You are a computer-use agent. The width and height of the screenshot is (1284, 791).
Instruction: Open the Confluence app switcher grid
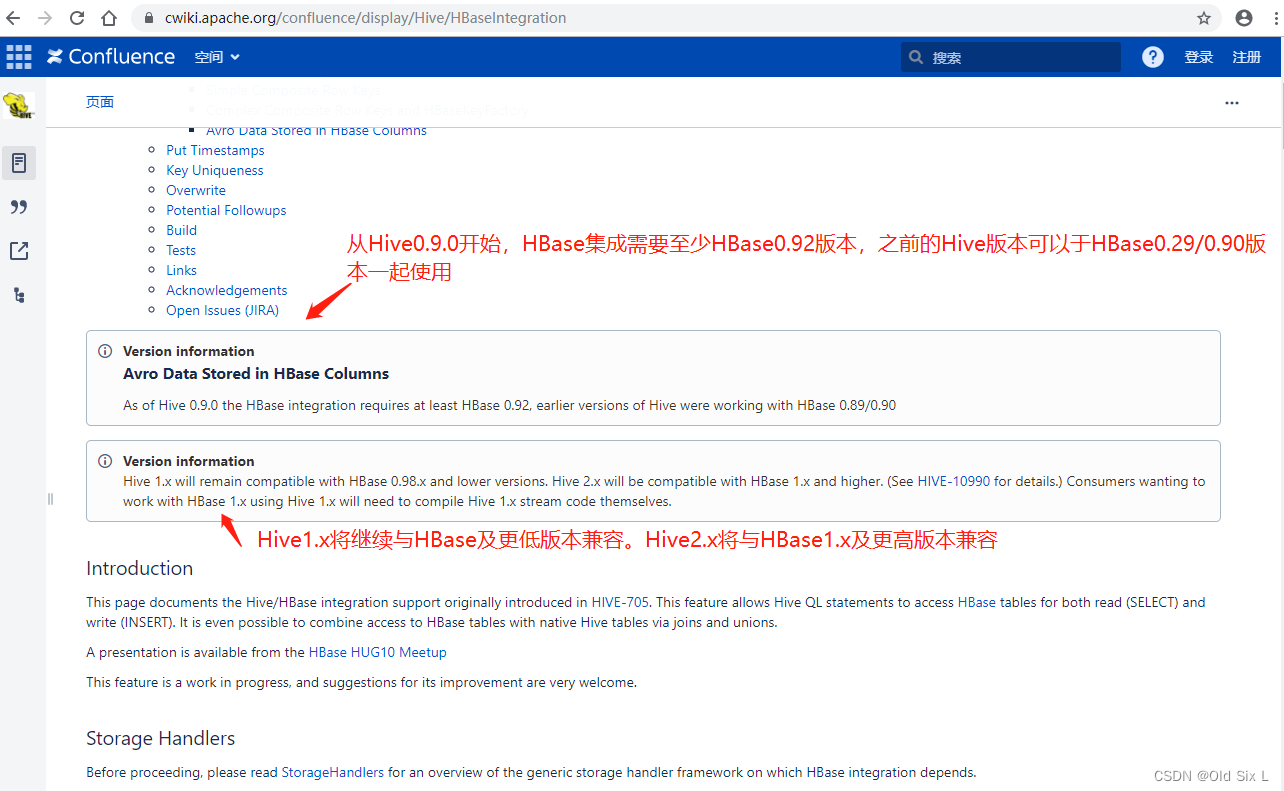(x=19, y=57)
